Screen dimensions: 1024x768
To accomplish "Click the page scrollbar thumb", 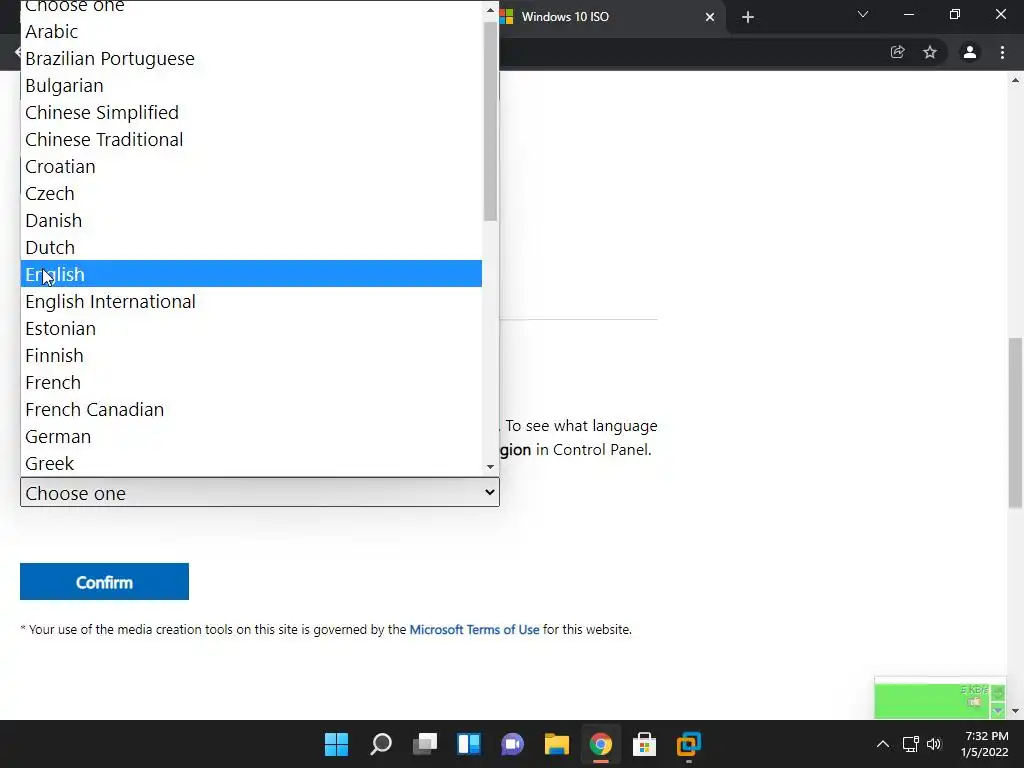I will pyautogui.click(x=1016, y=423).
